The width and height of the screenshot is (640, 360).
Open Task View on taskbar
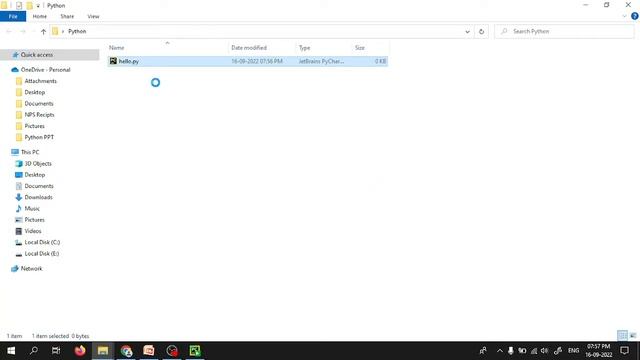(56, 351)
